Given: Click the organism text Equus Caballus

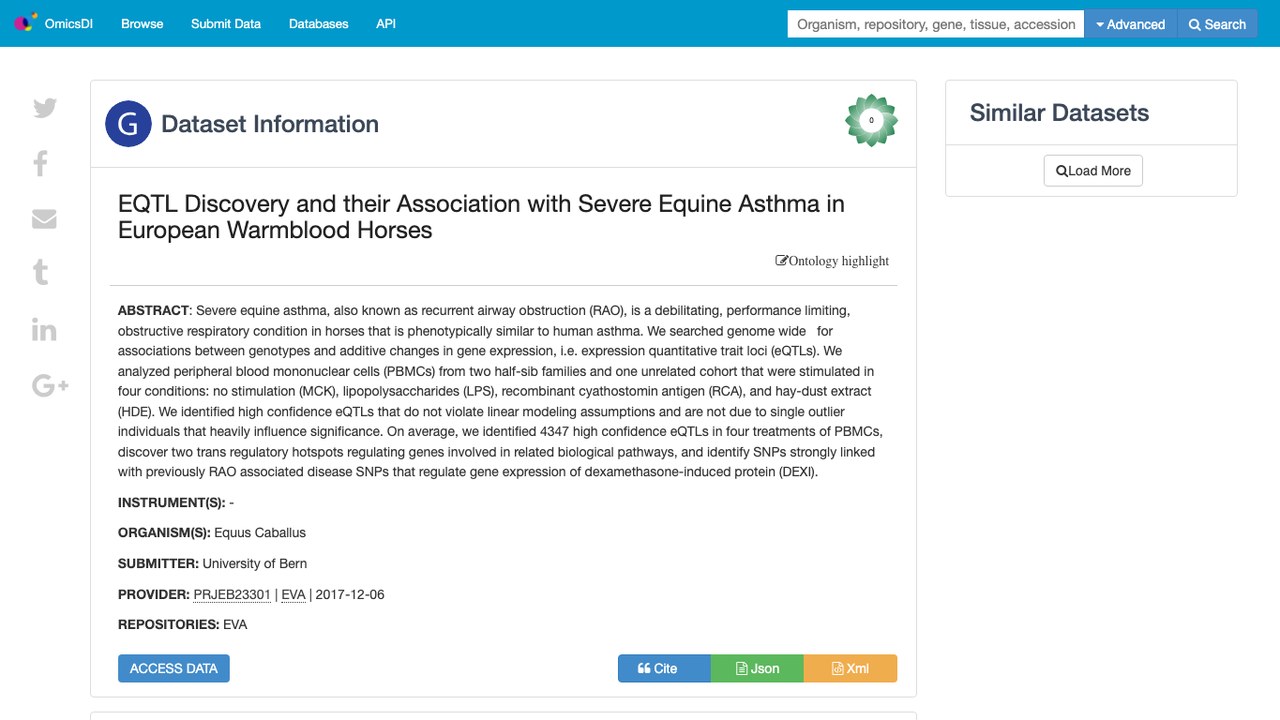Looking at the screenshot, I should click(260, 533).
